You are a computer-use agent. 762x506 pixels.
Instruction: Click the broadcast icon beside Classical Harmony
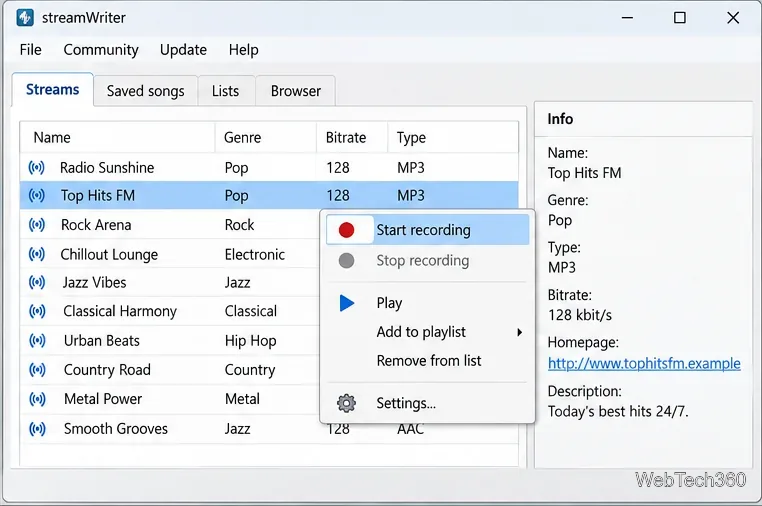[37, 311]
